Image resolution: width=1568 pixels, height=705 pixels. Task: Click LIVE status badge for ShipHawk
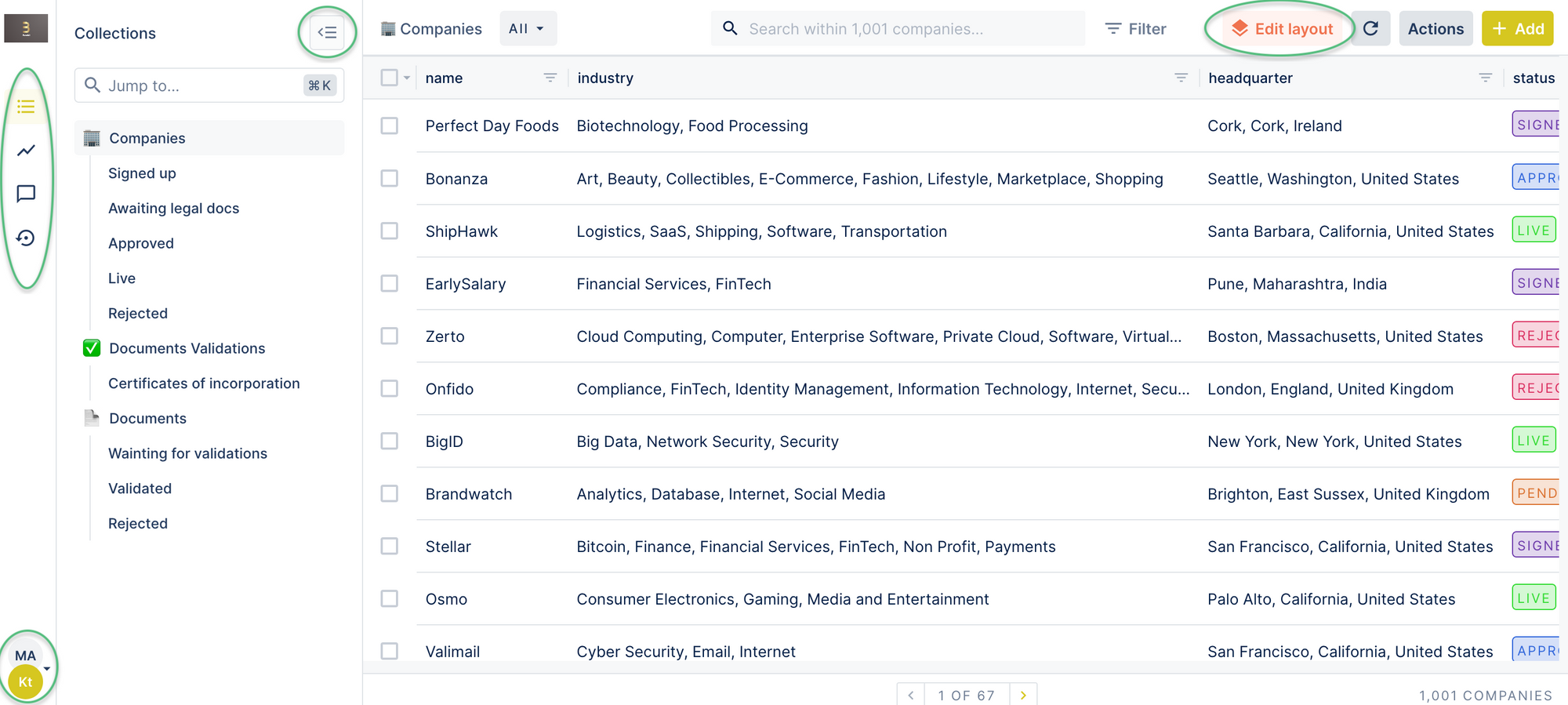[x=1534, y=231]
